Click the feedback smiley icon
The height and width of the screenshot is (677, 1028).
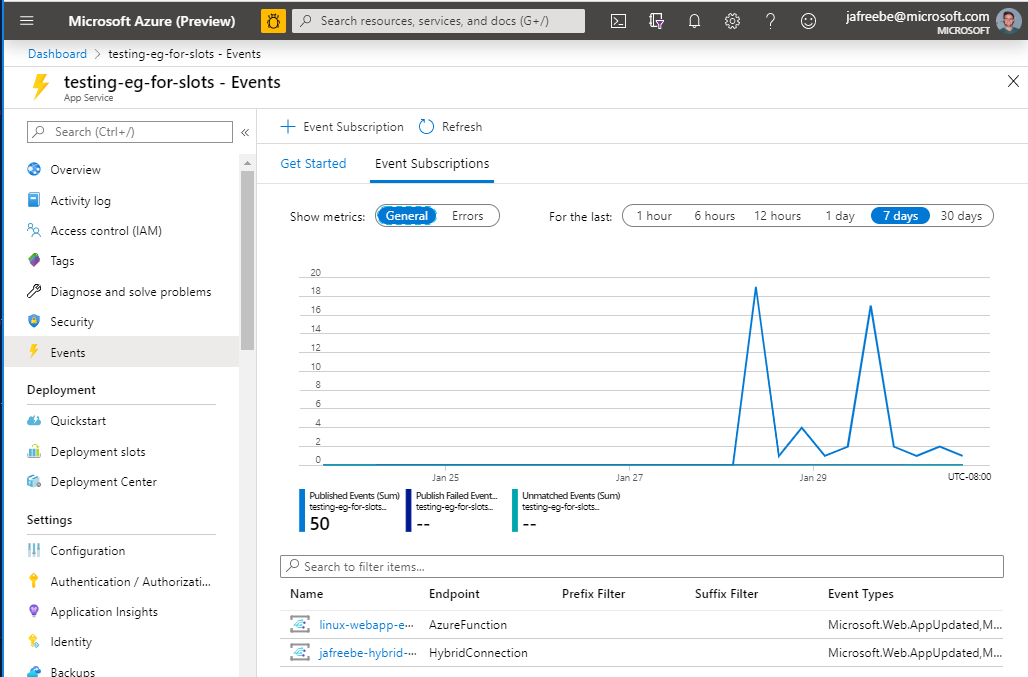coord(808,21)
